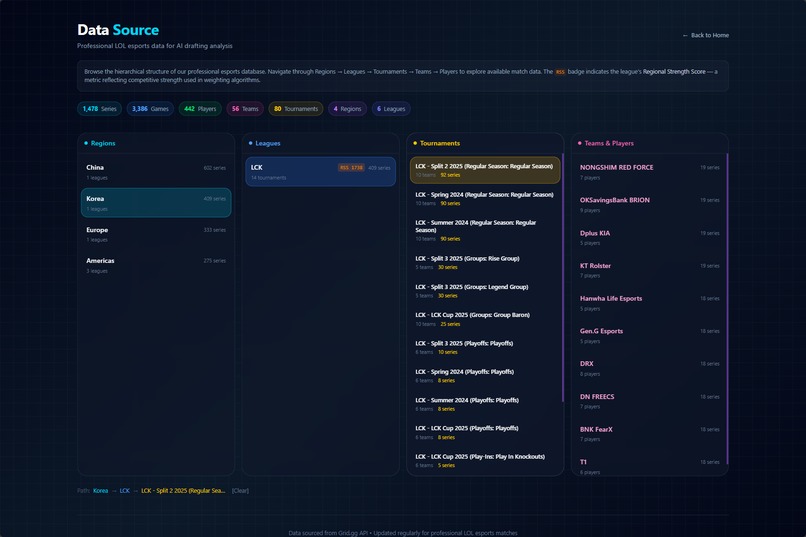Click the Leagues panel header
806x537 pixels.
click(x=320, y=143)
